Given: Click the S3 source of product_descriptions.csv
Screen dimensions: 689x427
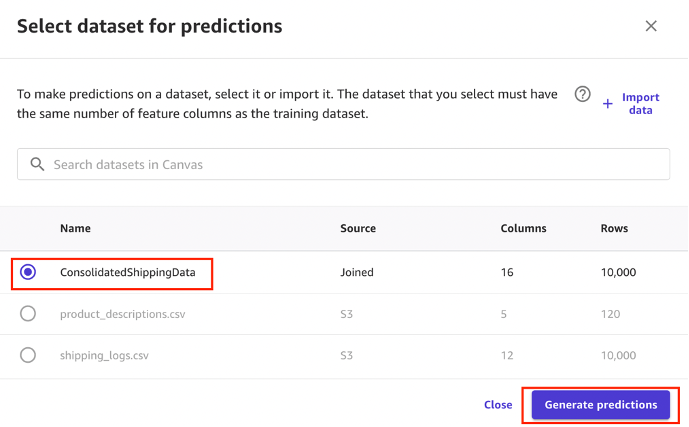Looking at the screenshot, I should pyautogui.click(x=348, y=314).
